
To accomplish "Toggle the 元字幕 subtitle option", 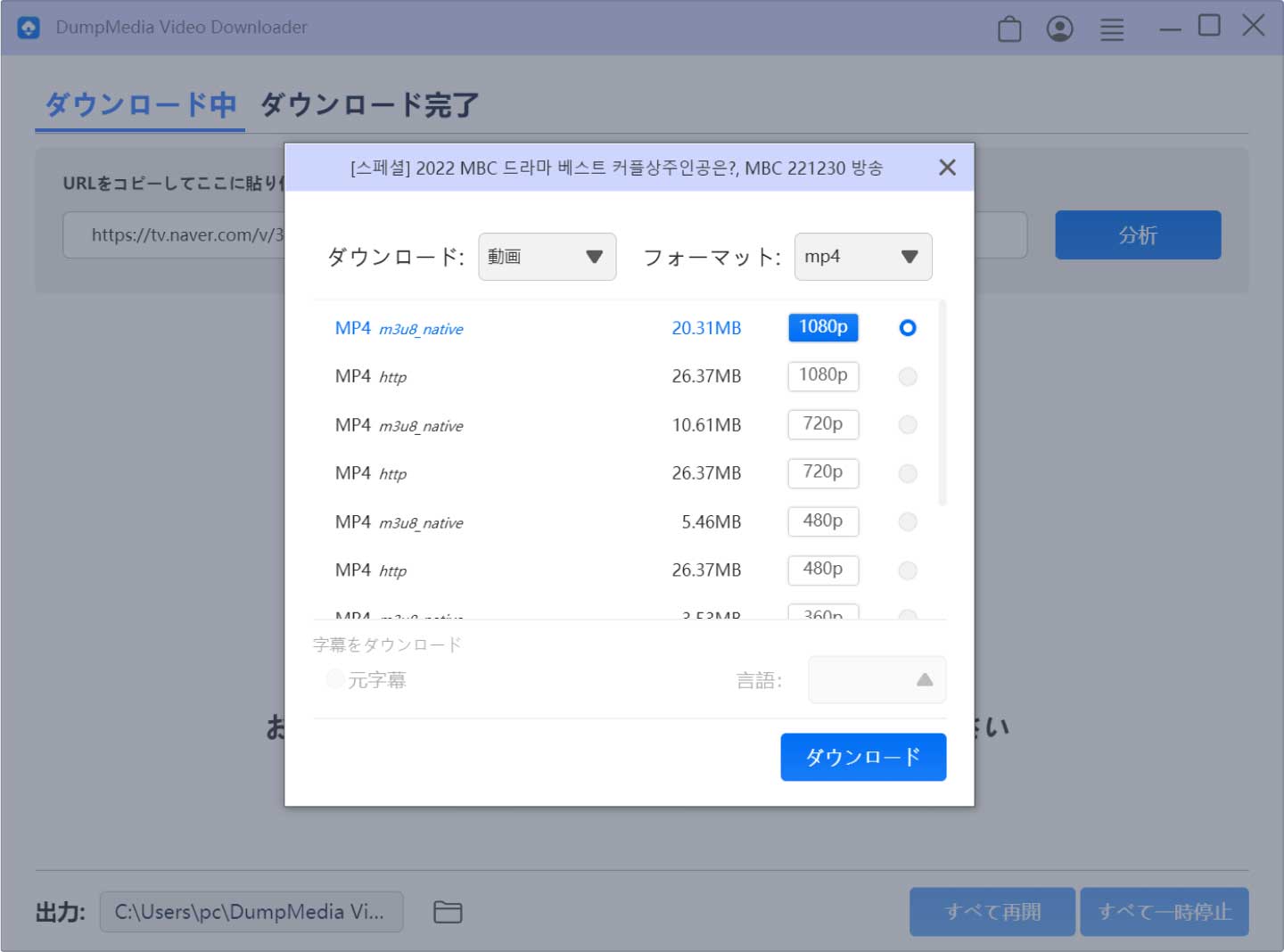I will pyautogui.click(x=335, y=679).
